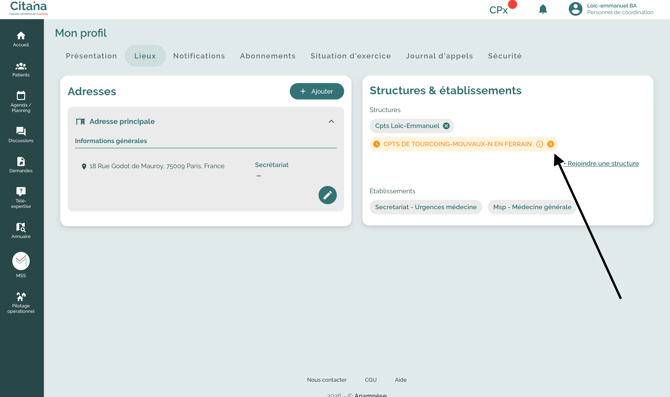670x397 pixels.
Task: Open the user account avatar icon
Action: tap(576, 9)
